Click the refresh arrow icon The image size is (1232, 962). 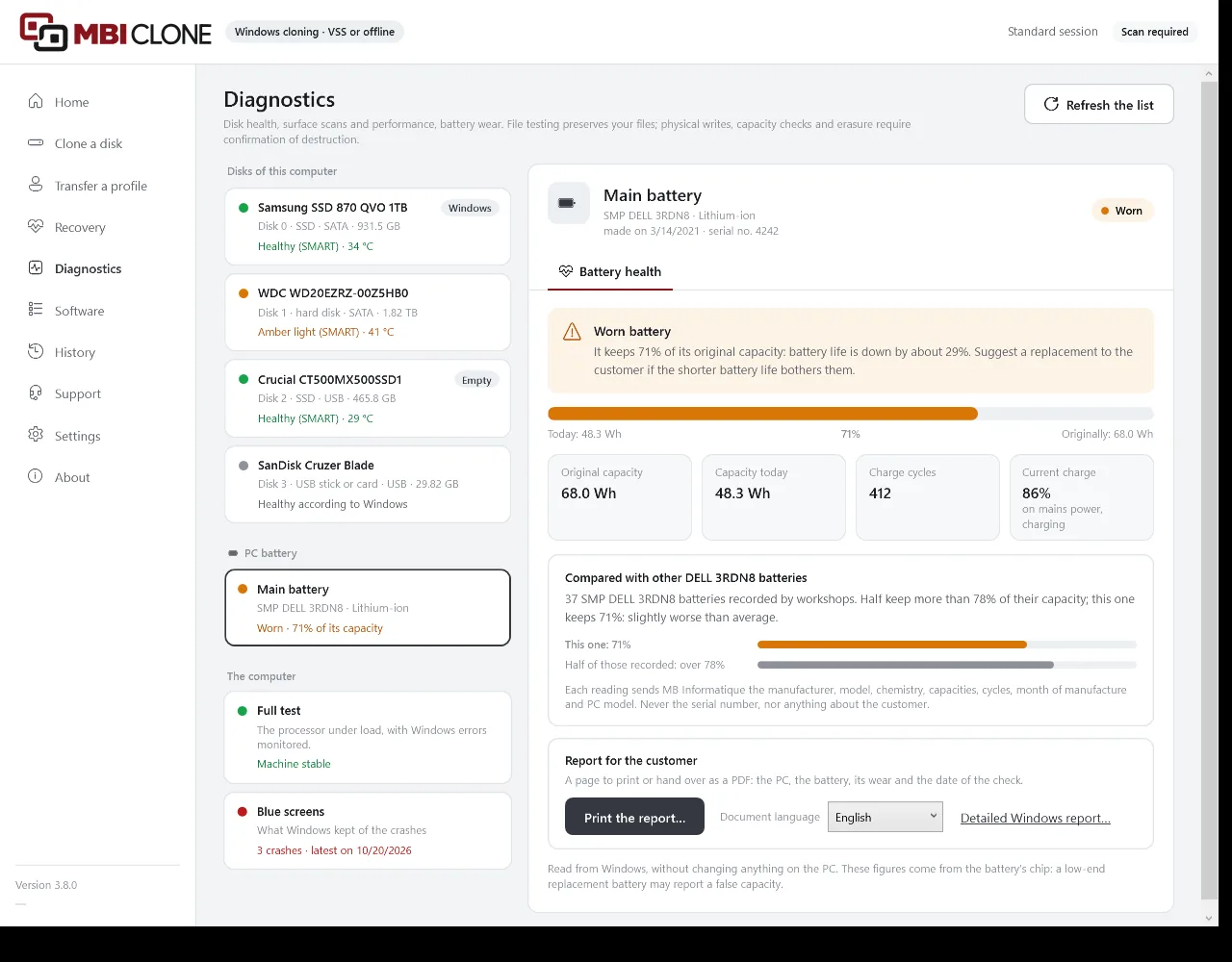1052,105
